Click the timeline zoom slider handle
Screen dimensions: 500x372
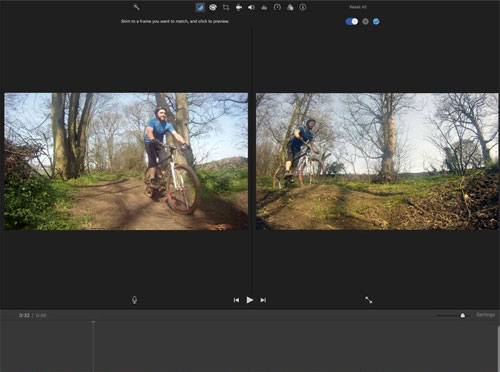click(462, 315)
